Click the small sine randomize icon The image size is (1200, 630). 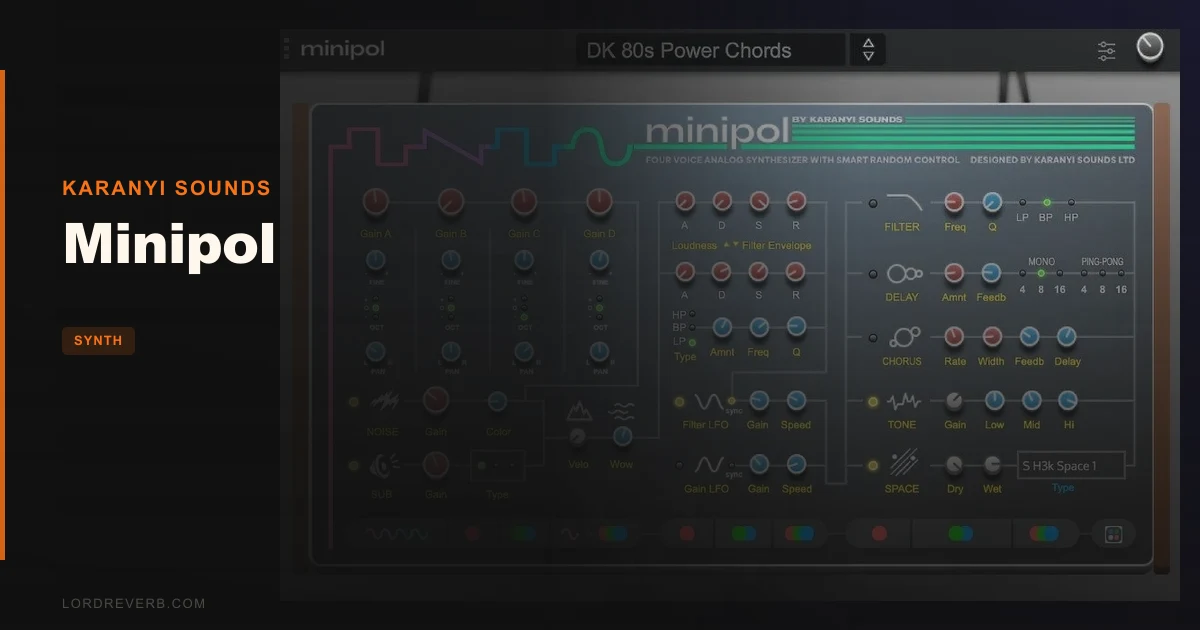(x=569, y=534)
